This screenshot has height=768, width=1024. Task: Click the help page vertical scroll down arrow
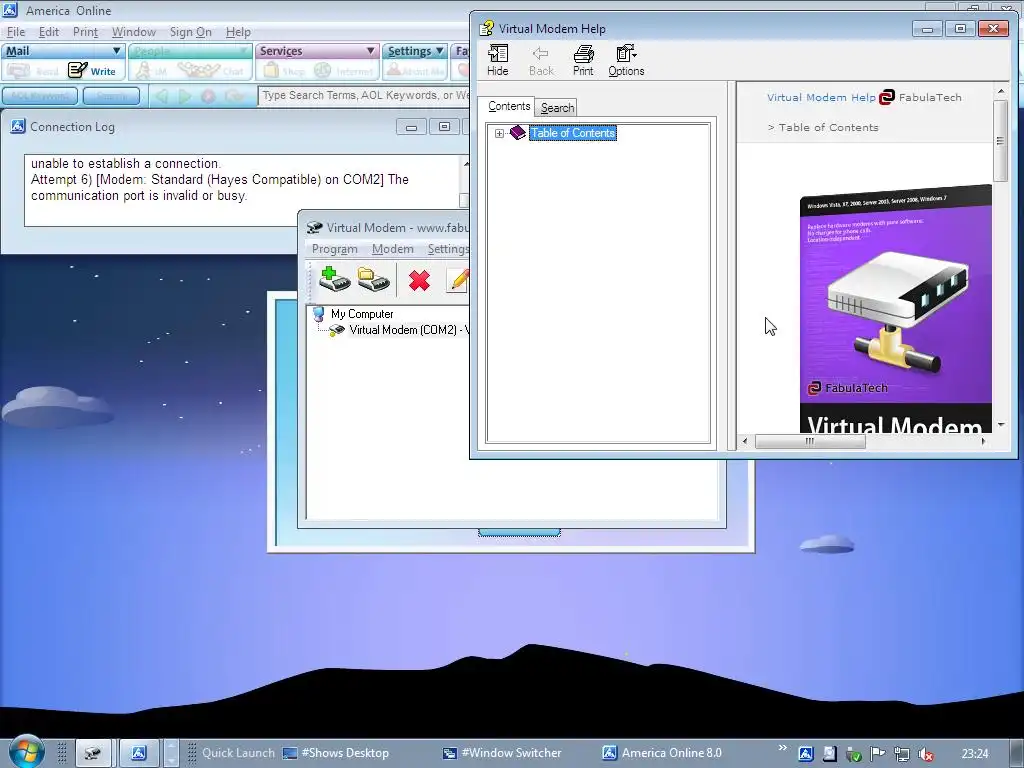(x=1001, y=424)
